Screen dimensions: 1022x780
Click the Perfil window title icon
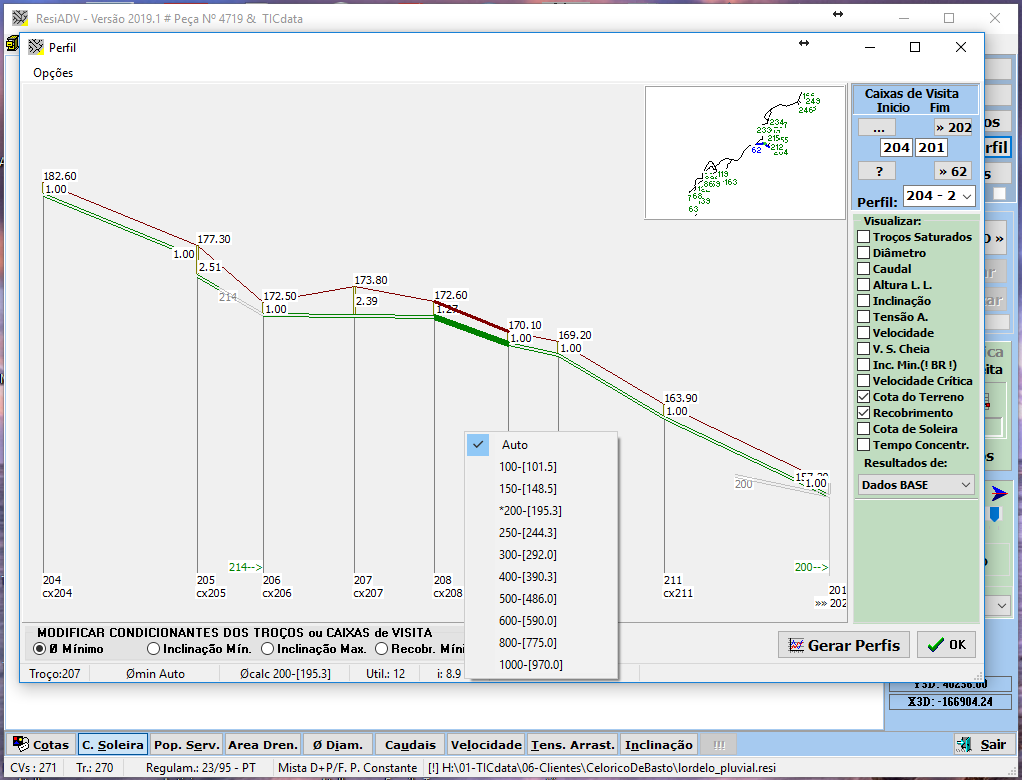tap(36, 47)
